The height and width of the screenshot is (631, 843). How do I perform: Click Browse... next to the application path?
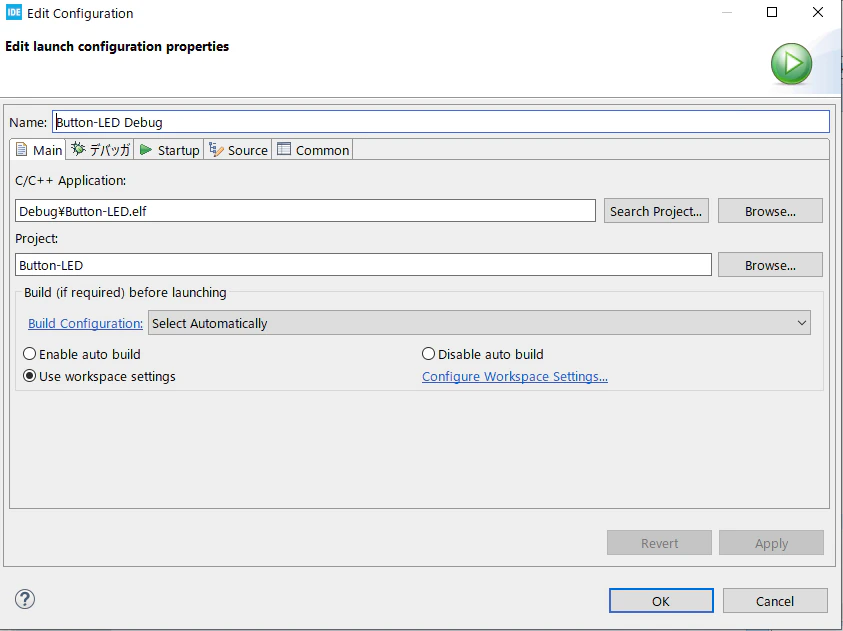click(x=770, y=211)
